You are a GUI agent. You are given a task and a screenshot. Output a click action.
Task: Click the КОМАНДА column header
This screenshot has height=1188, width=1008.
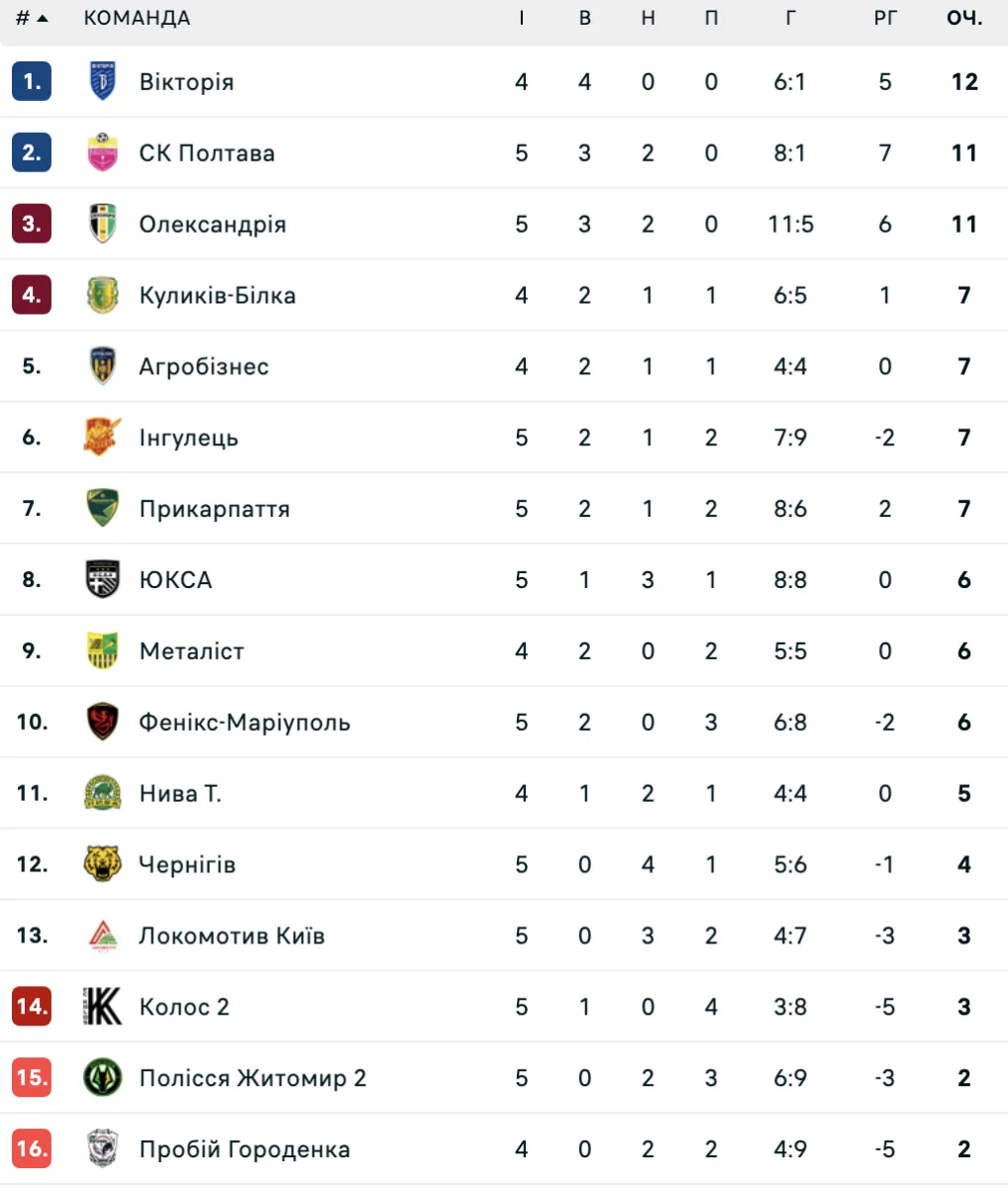(137, 18)
